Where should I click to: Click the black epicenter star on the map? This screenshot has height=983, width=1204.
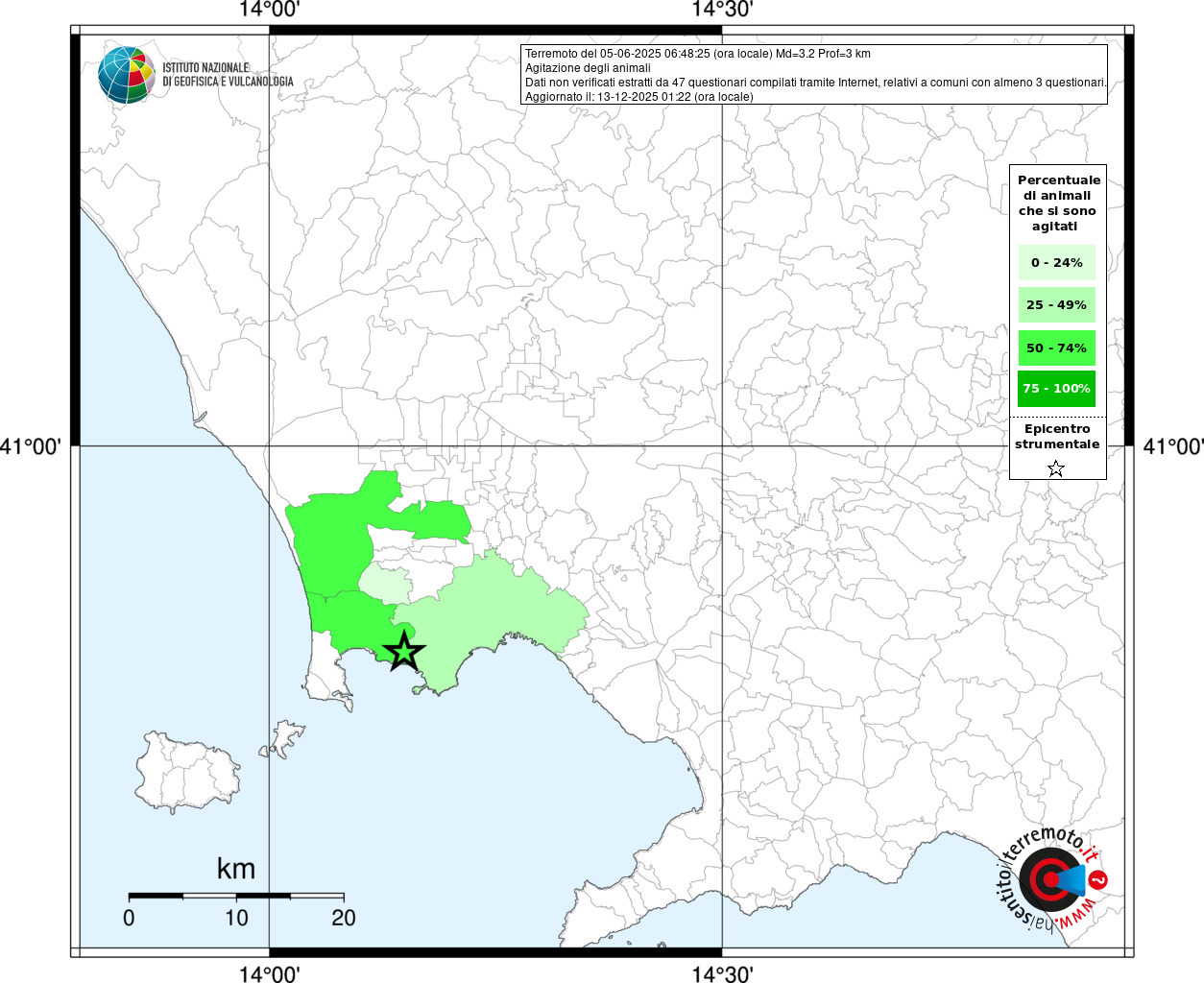(x=404, y=651)
